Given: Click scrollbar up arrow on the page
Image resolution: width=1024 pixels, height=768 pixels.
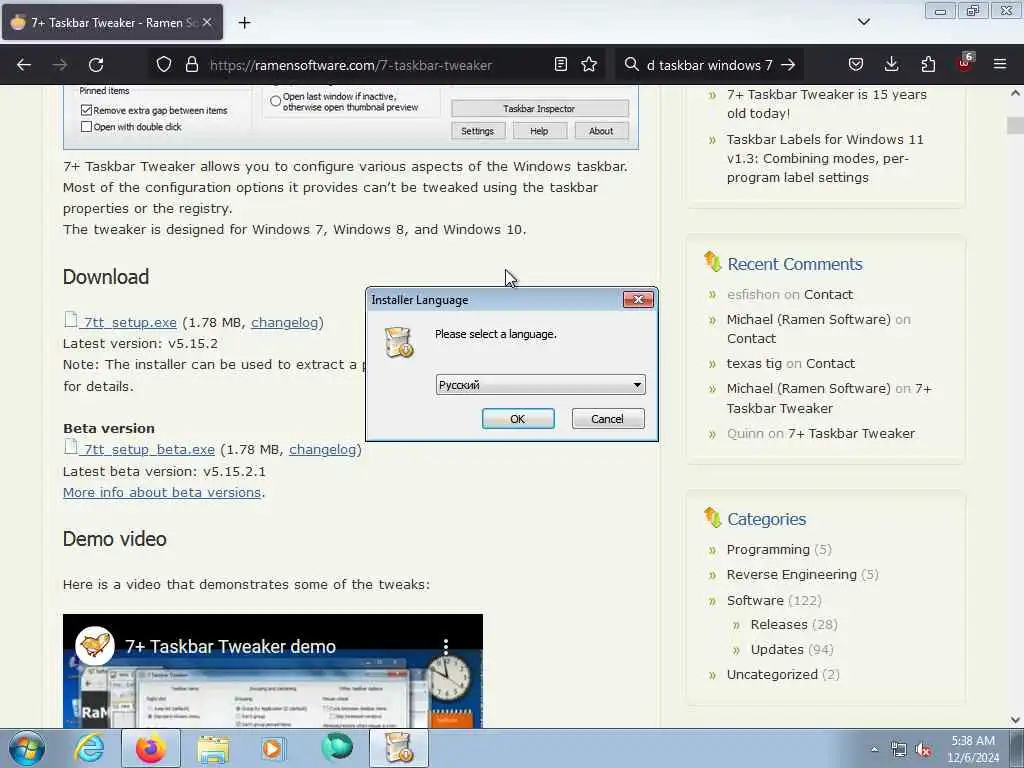Looking at the screenshot, I should tap(1016, 93).
